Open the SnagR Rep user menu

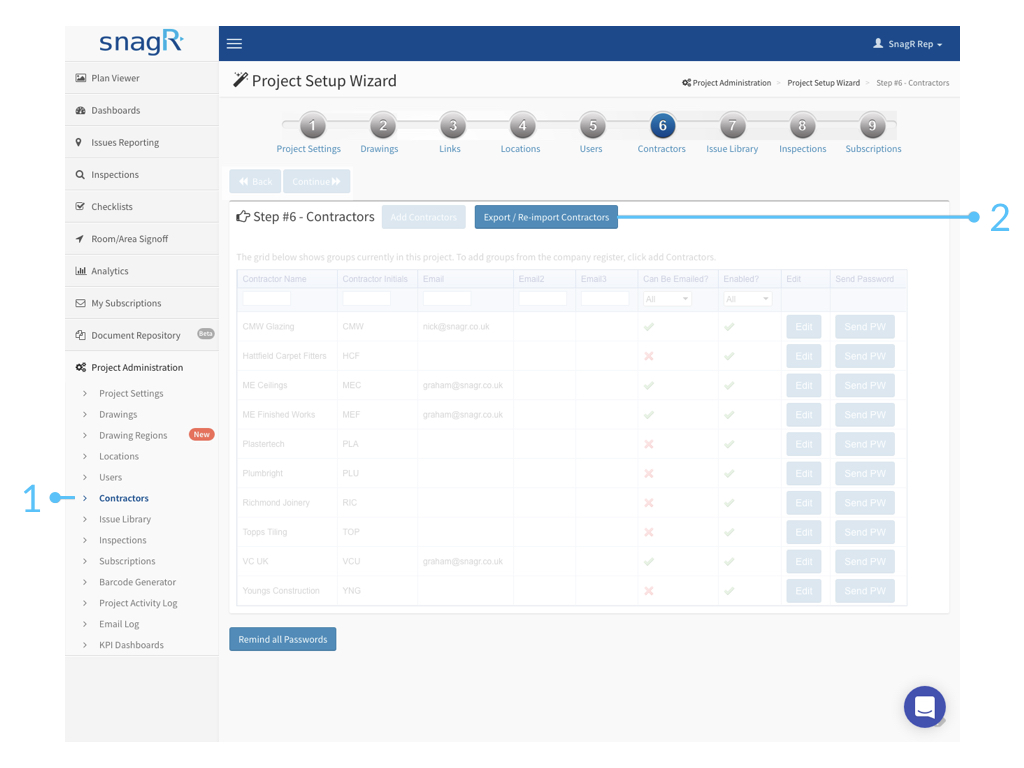pos(907,44)
